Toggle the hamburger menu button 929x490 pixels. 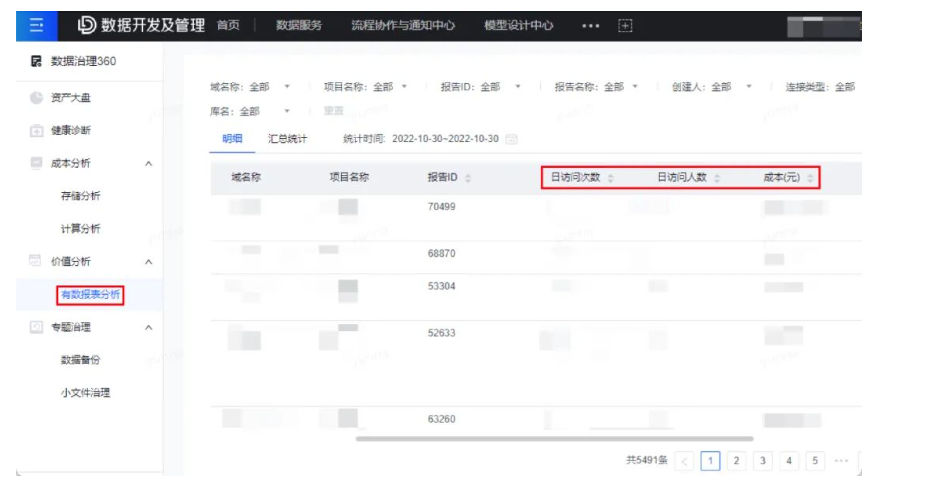pyautogui.click(x=37, y=25)
